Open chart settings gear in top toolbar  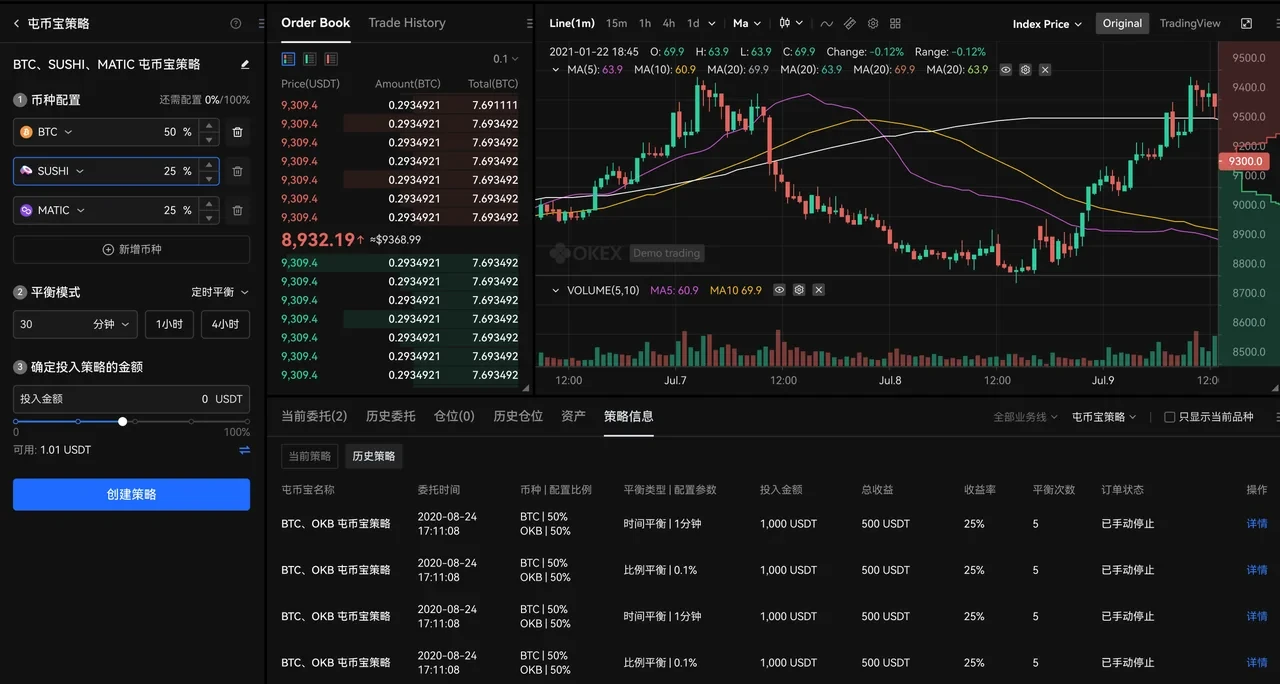(x=873, y=23)
